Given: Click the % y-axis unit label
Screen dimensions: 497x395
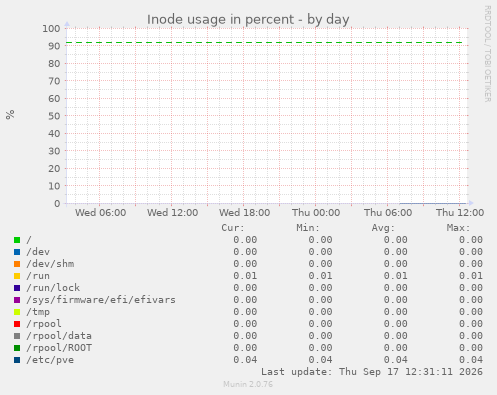Looking at the screenshot, I should click(x=10, y=114).
